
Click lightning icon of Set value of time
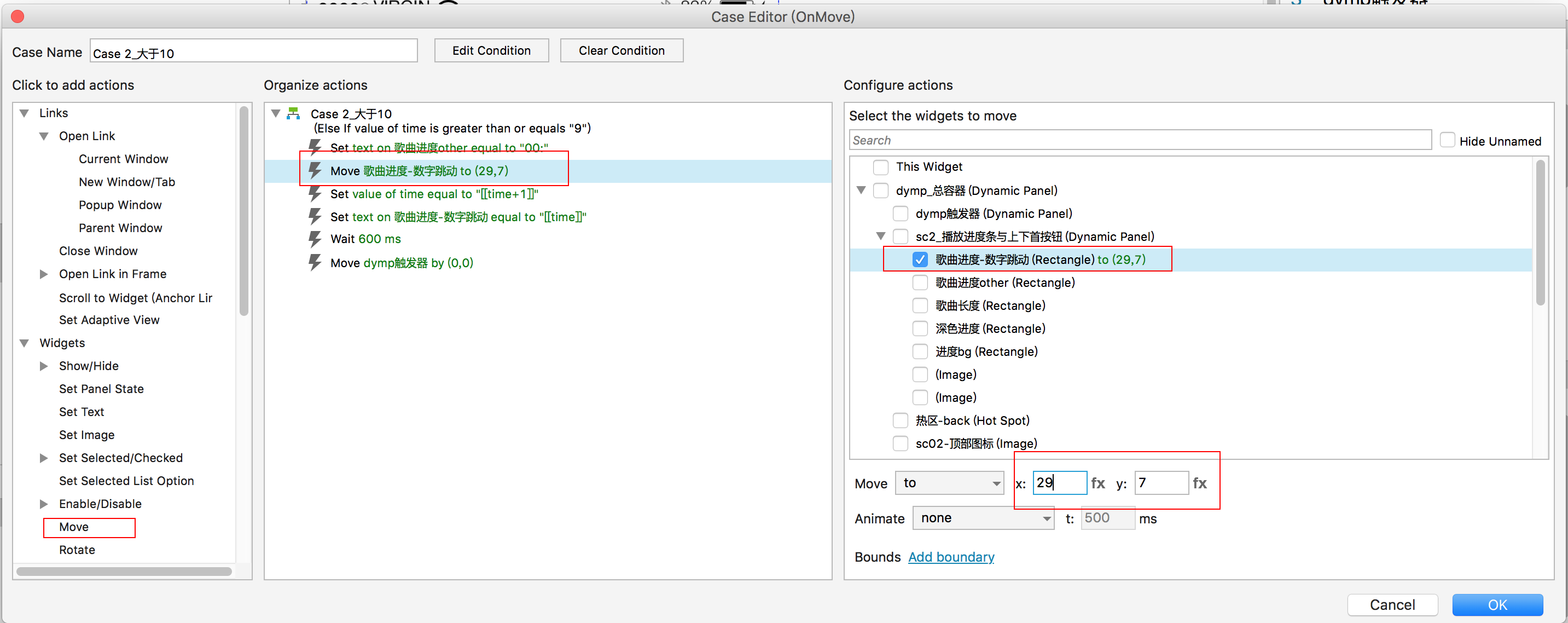(x=315, y=194)
